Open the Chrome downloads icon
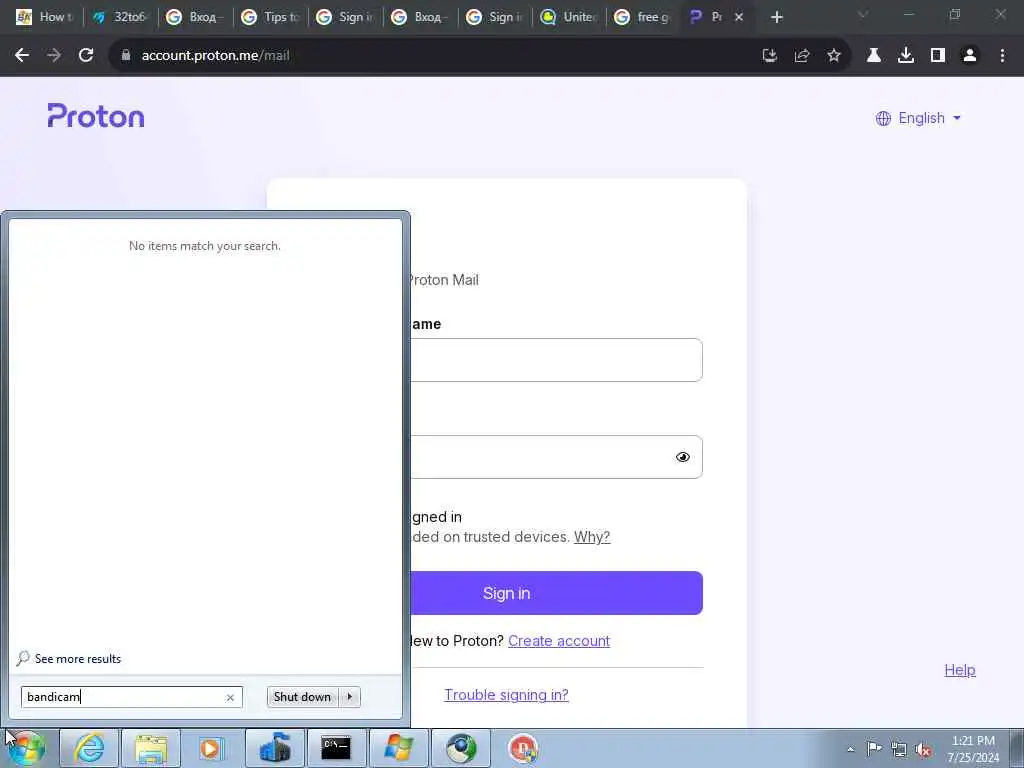1024x768 pixels. coord(906,56)
